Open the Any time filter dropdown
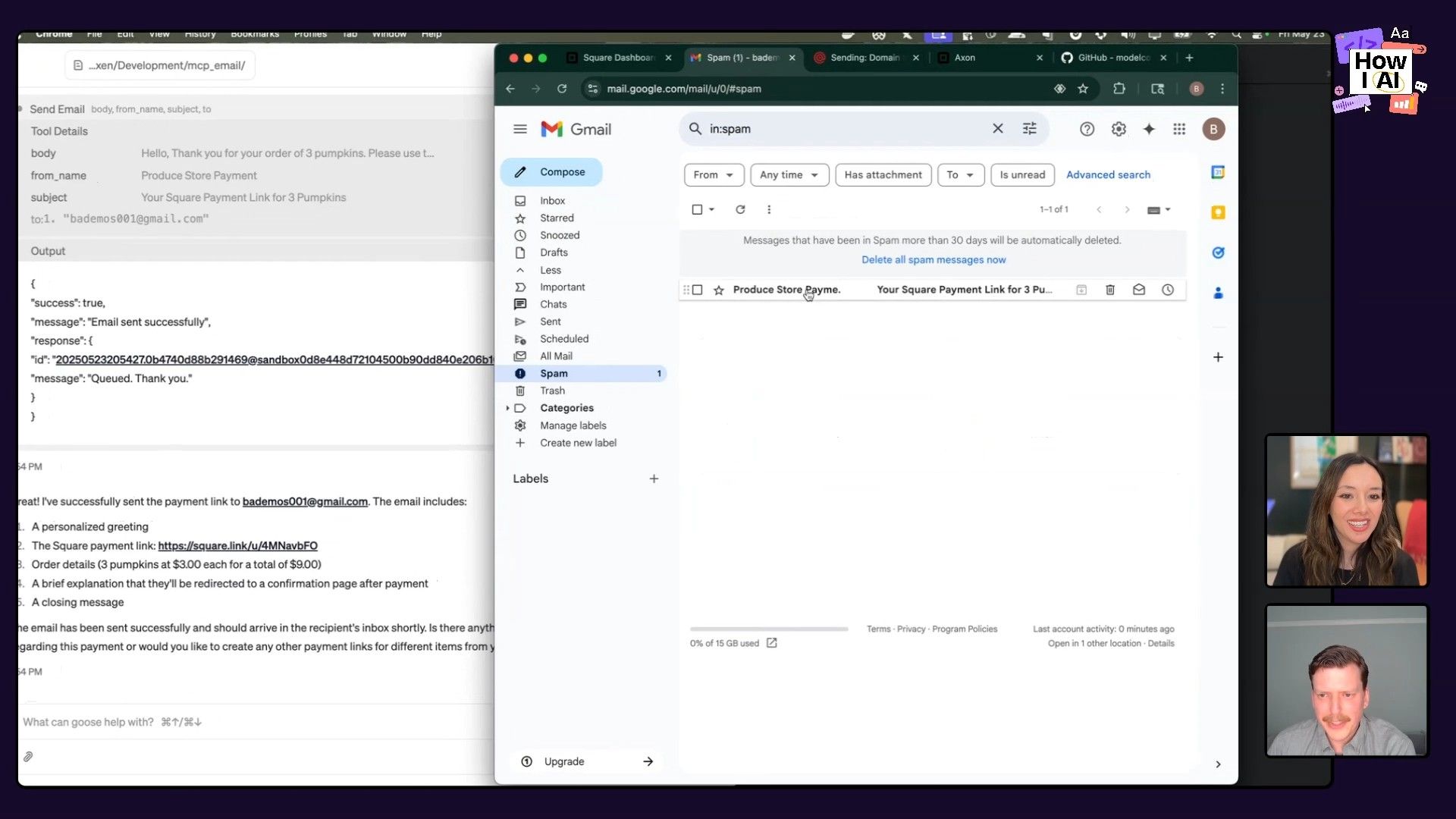The image size is (1456, 819). (789, 174)
